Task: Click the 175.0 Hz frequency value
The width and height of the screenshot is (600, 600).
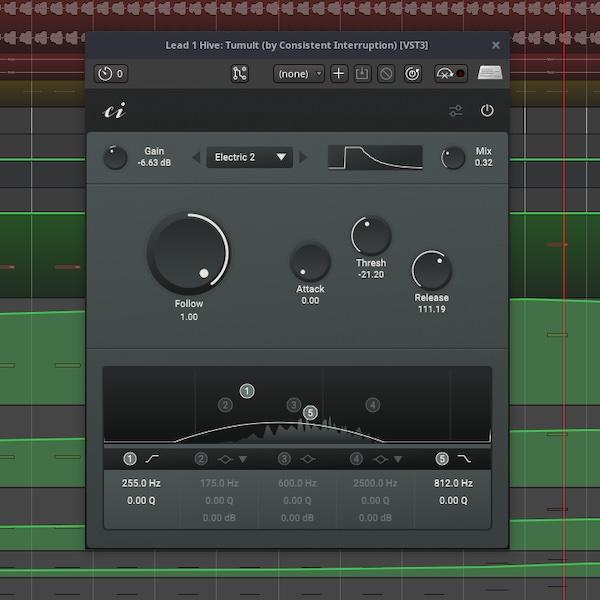Action: tap(219, 483)
